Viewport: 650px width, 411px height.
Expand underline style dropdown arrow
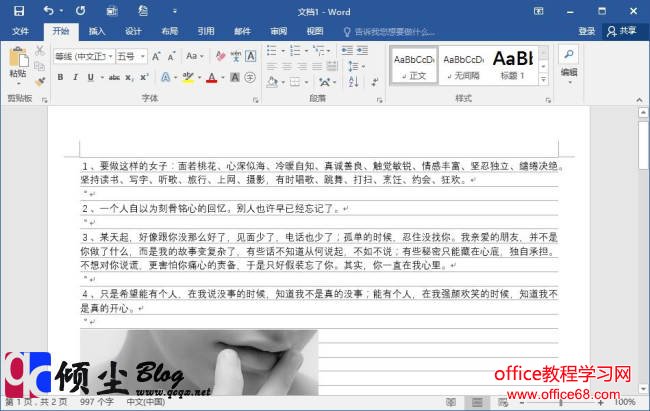point(102,78)
